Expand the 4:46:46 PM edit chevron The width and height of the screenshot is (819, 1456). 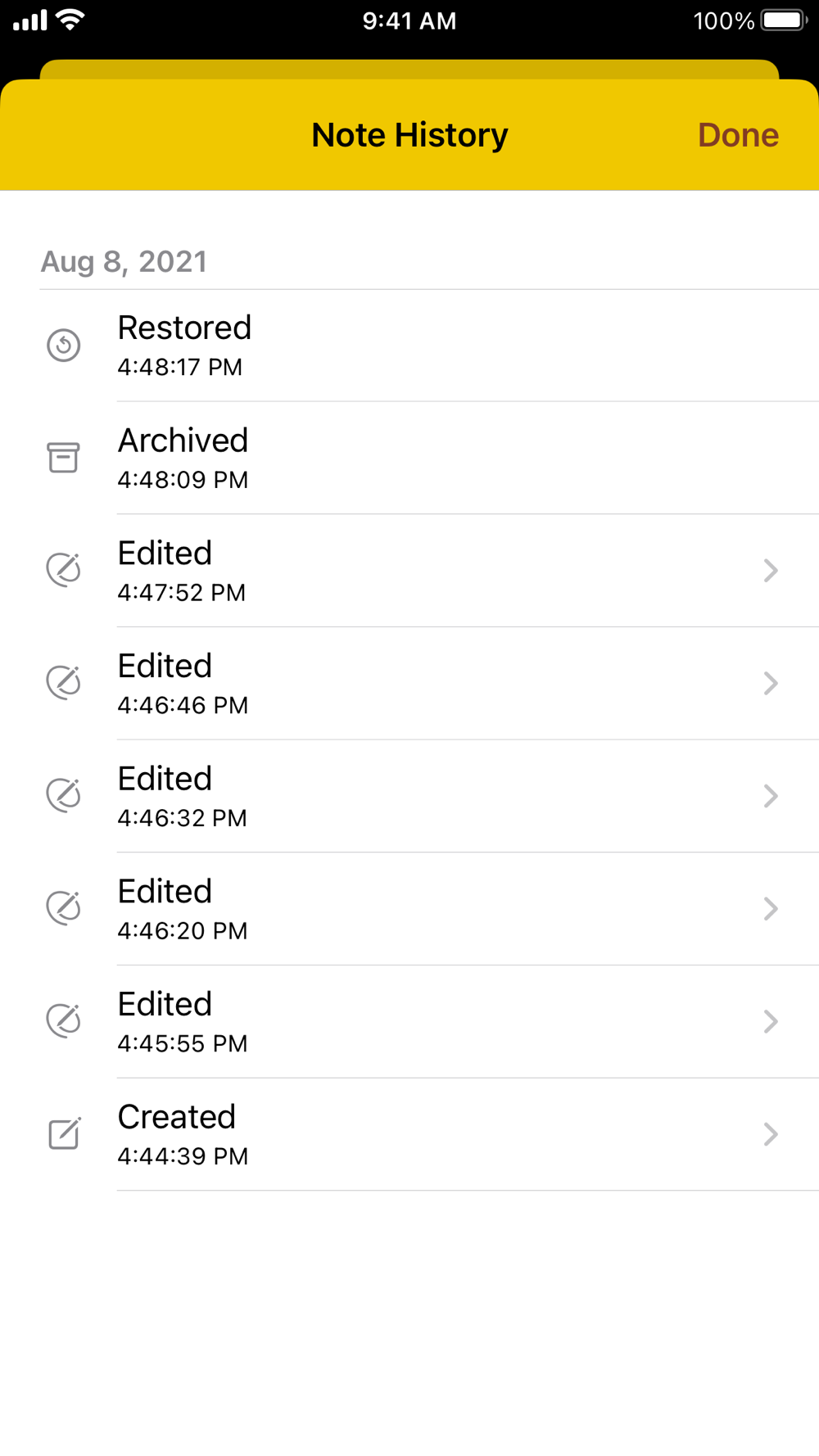tap(770, 683)
